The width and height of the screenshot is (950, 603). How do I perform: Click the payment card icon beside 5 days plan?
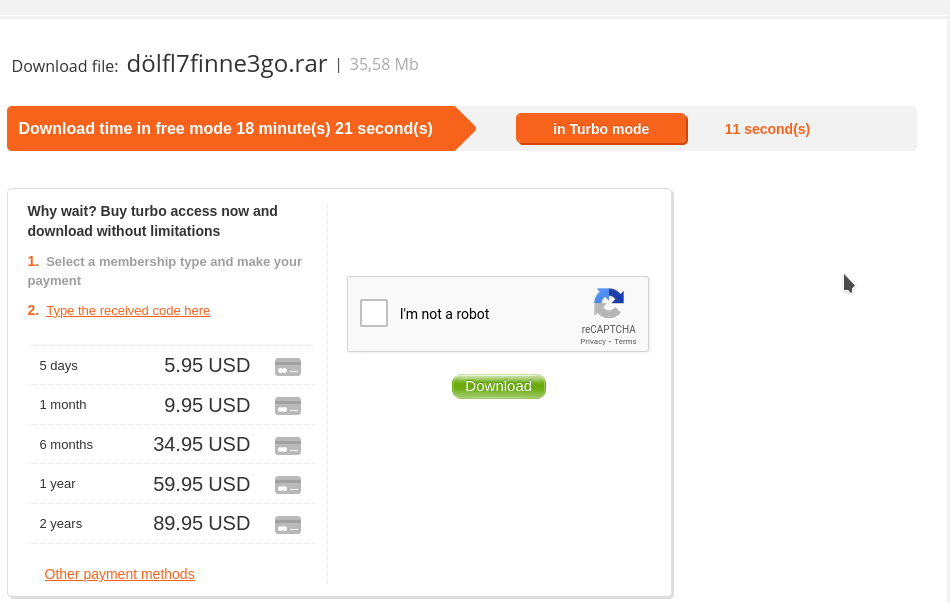click(x=288, y=367)
